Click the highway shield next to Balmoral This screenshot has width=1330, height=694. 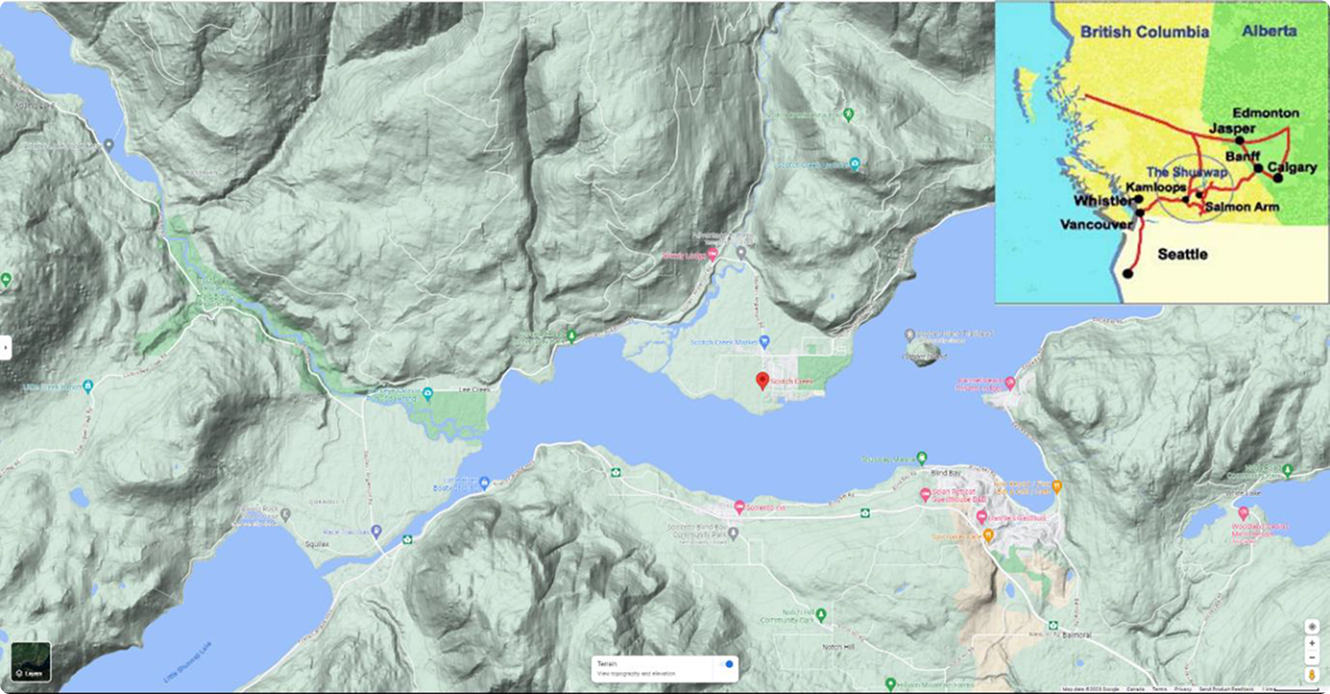[1053, 625]
